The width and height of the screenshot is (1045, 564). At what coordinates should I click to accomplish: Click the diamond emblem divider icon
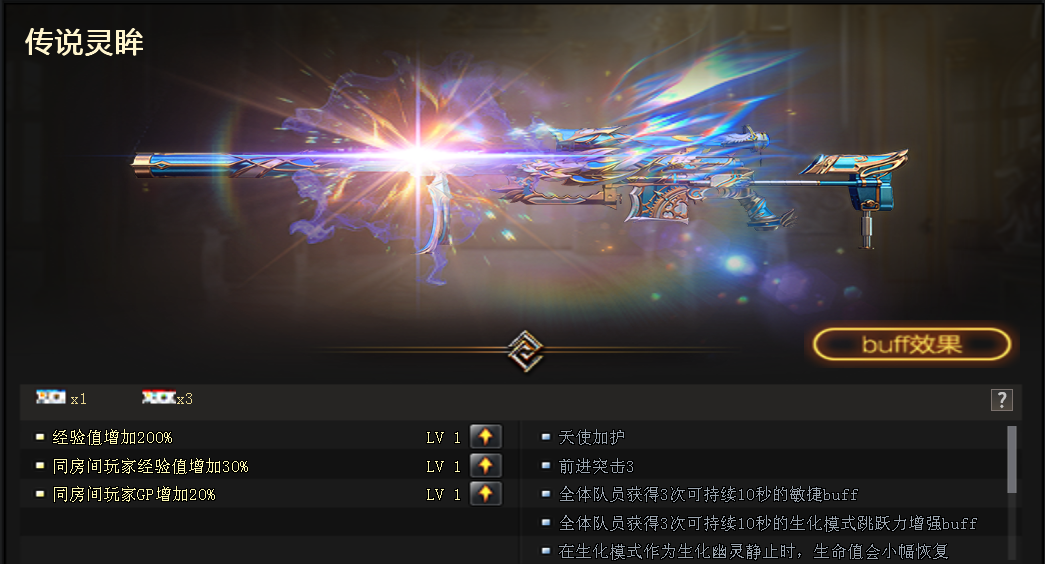point(525,350)
